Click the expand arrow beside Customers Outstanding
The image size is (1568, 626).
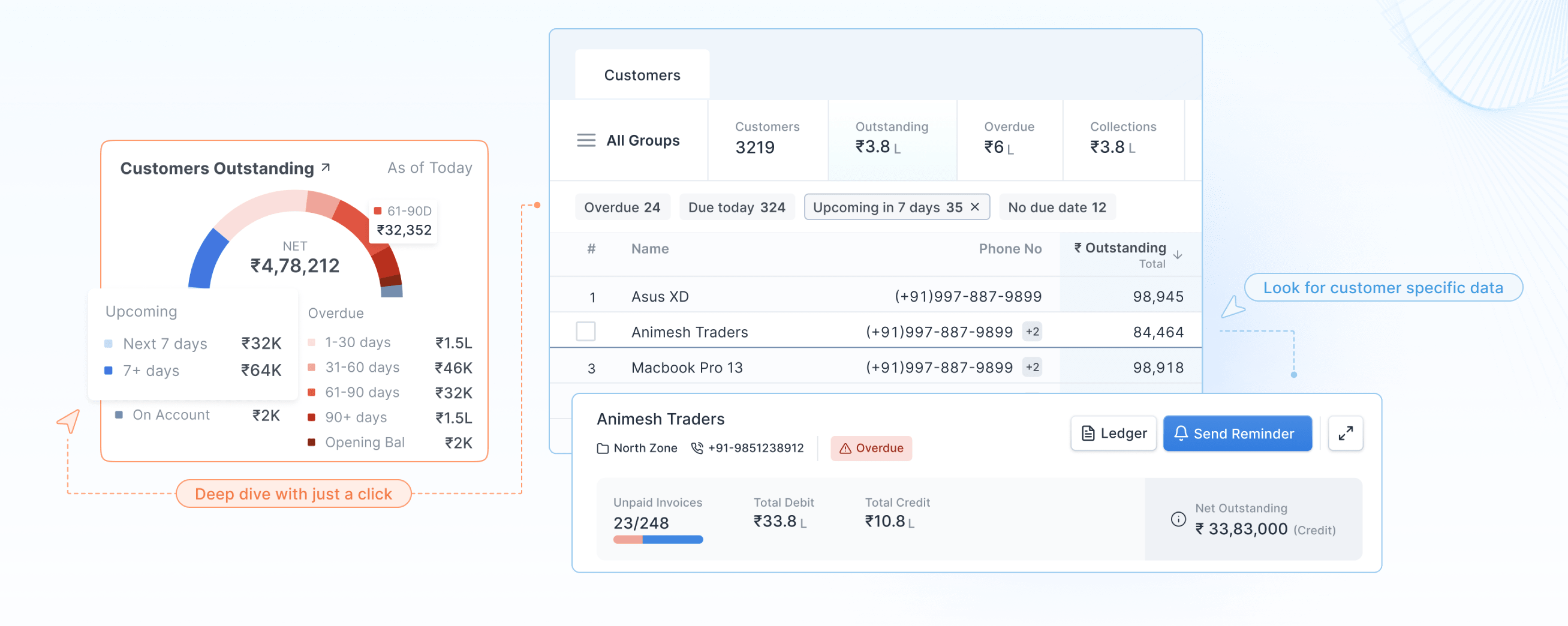[x=326, y=167]
